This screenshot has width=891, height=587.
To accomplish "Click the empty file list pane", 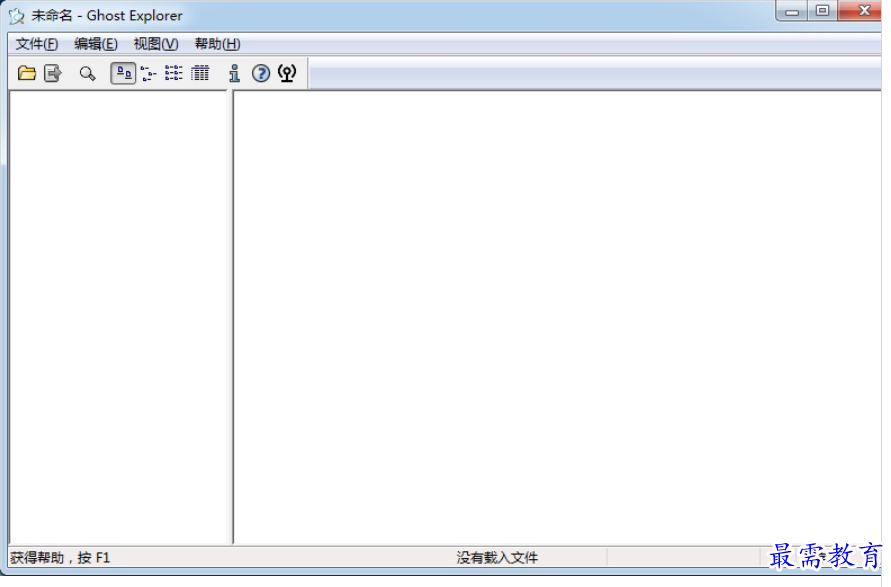I will click(x=557, y=317).
